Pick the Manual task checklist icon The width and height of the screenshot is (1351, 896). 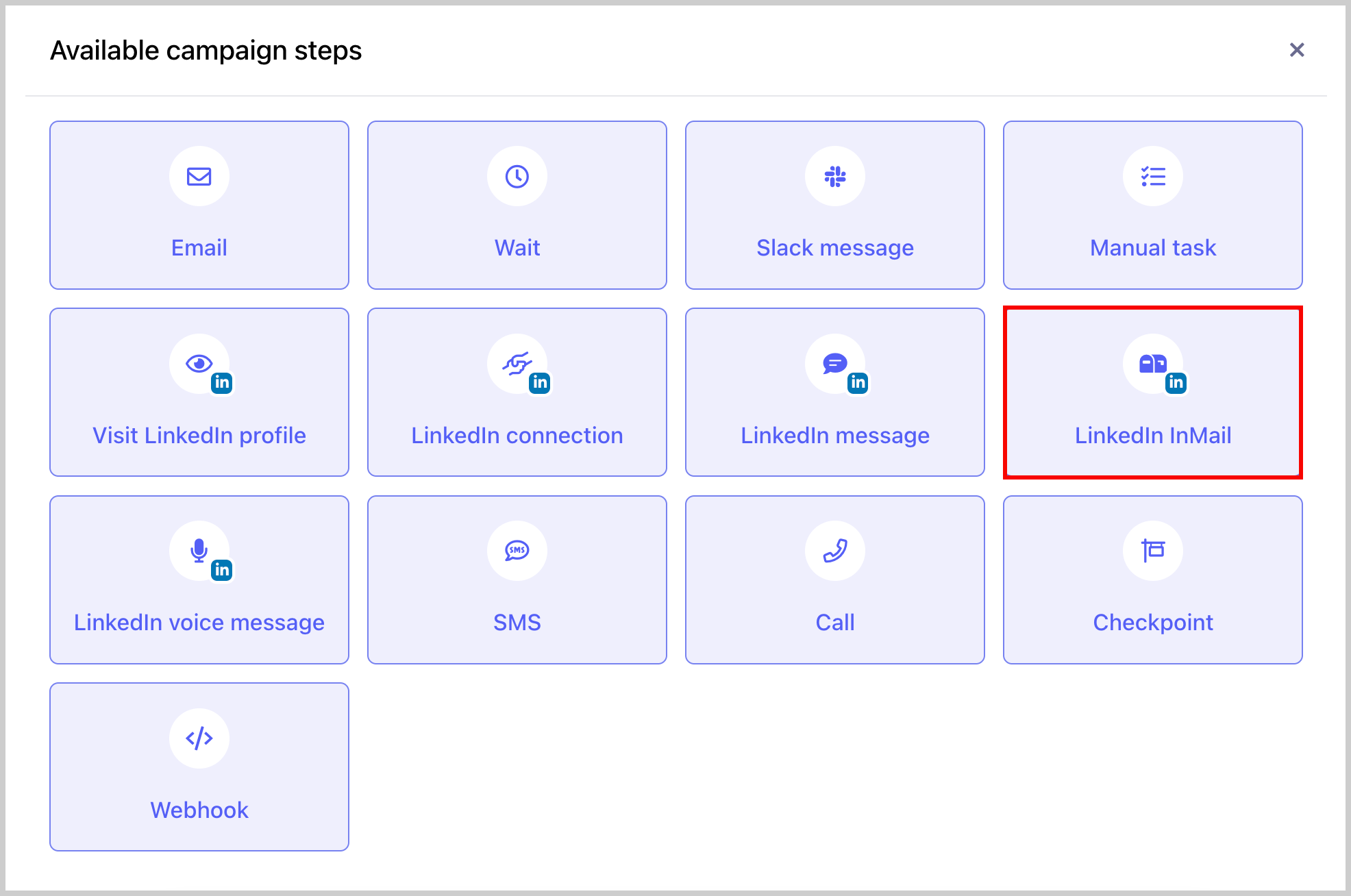1153,177
